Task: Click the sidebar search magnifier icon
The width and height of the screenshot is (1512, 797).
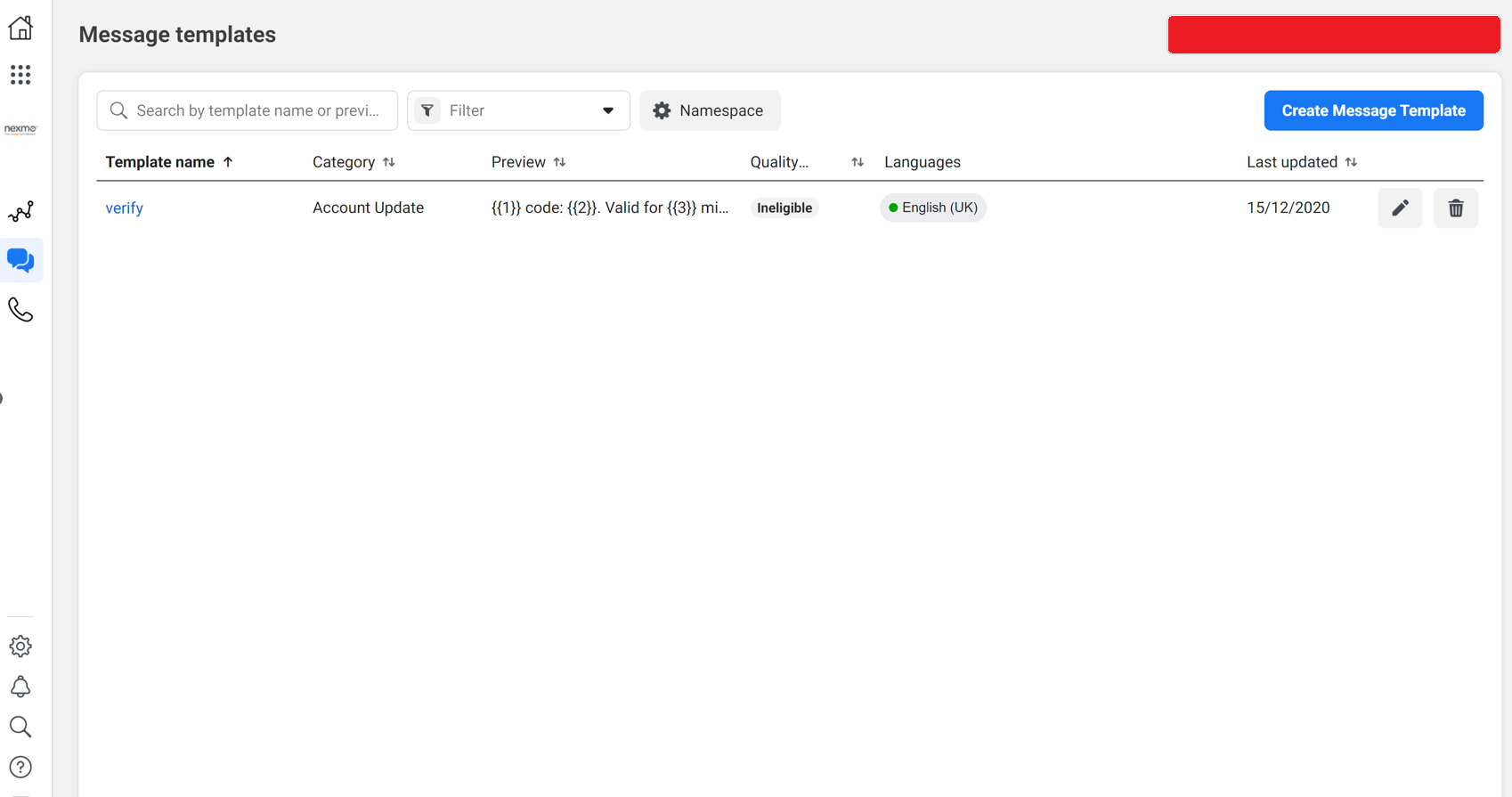Action: pyautogui.click(x=20, y=727)
